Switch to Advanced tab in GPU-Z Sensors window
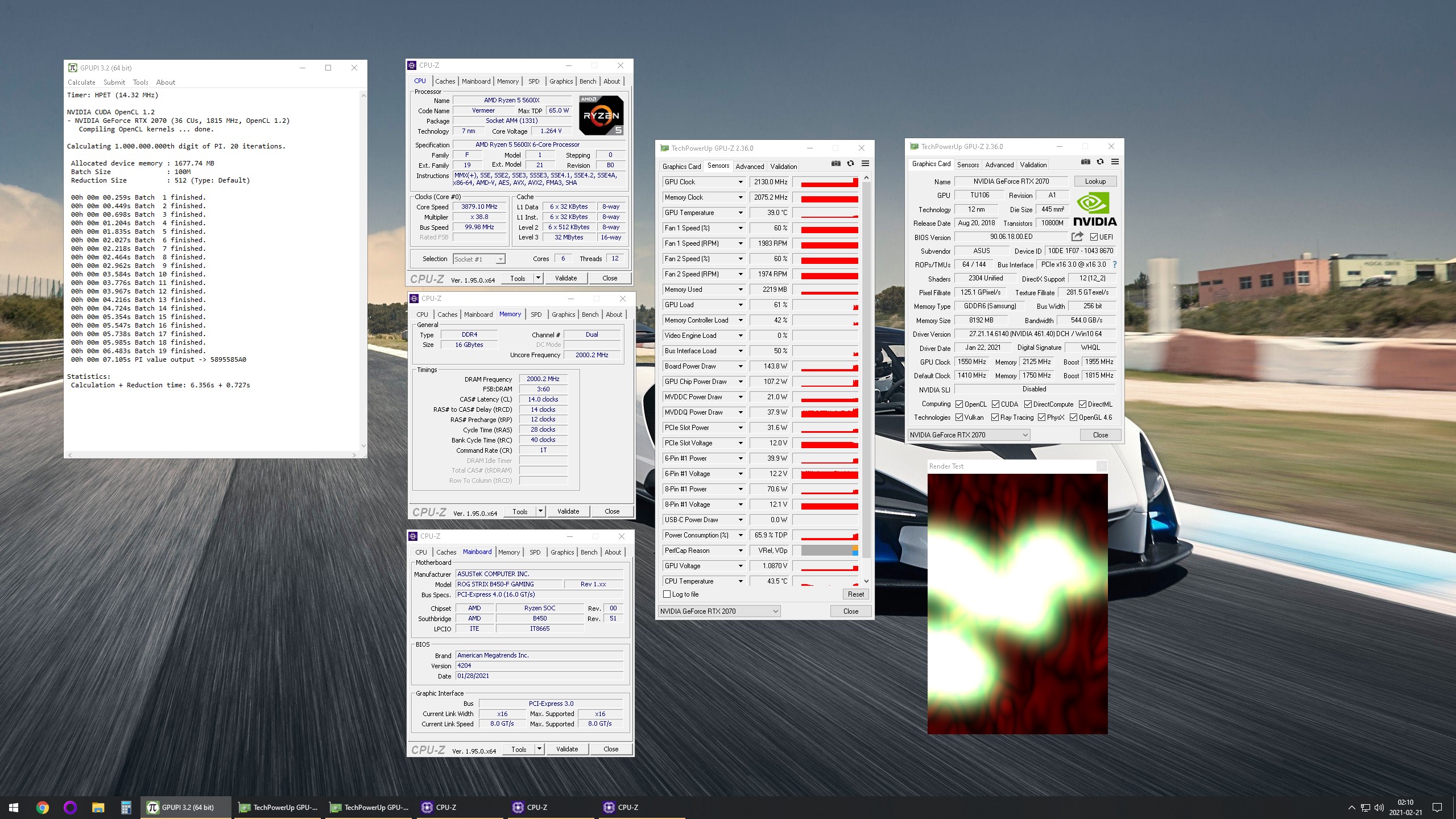1456x819 pixels. click(750, 167)
